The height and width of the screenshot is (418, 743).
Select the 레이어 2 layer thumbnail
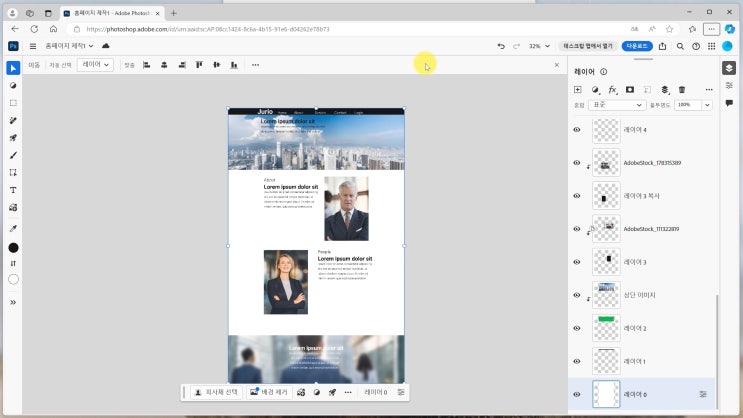[606, 328]
